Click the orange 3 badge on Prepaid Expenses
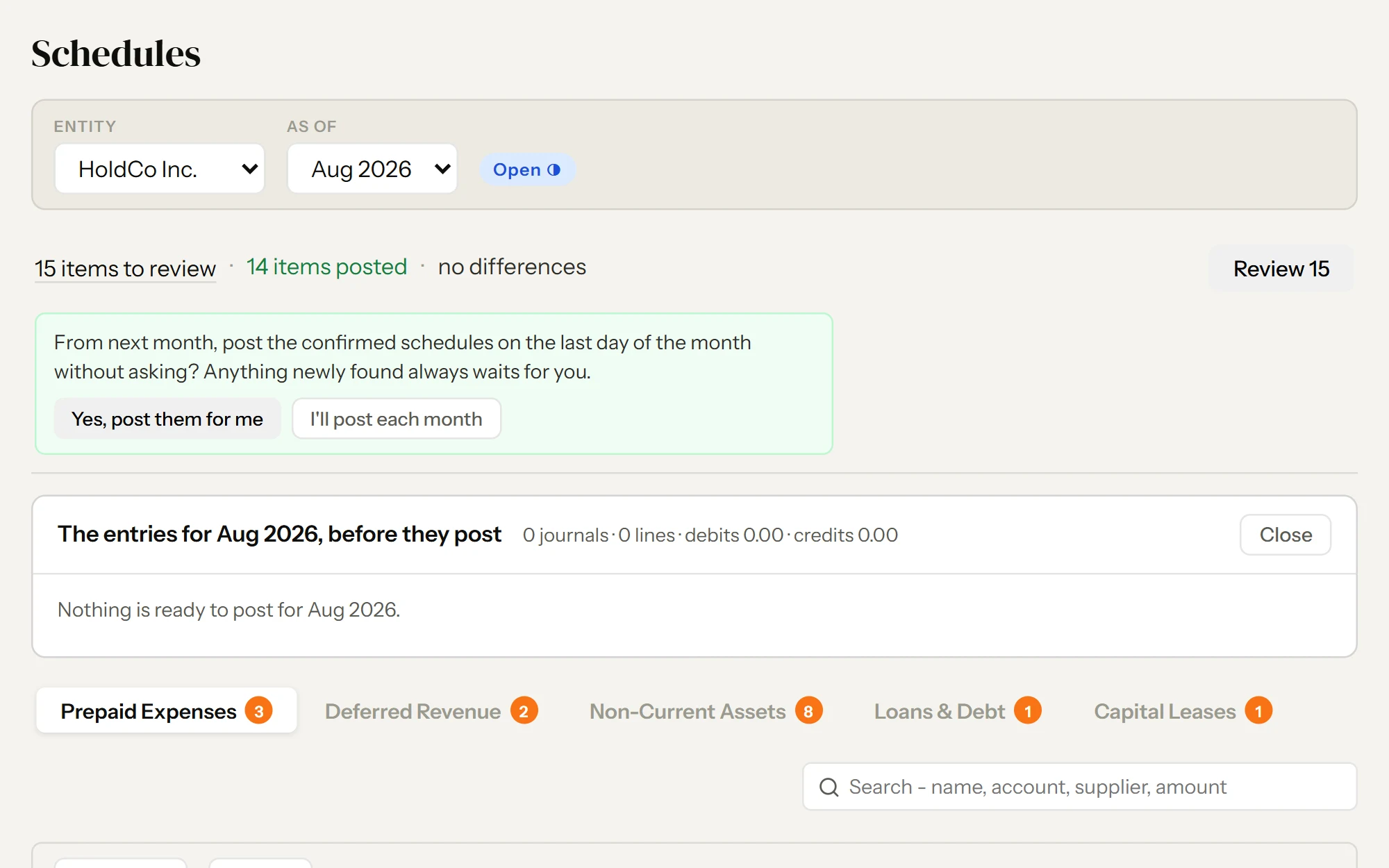1389x868 pixels. (x=258, y=711)
